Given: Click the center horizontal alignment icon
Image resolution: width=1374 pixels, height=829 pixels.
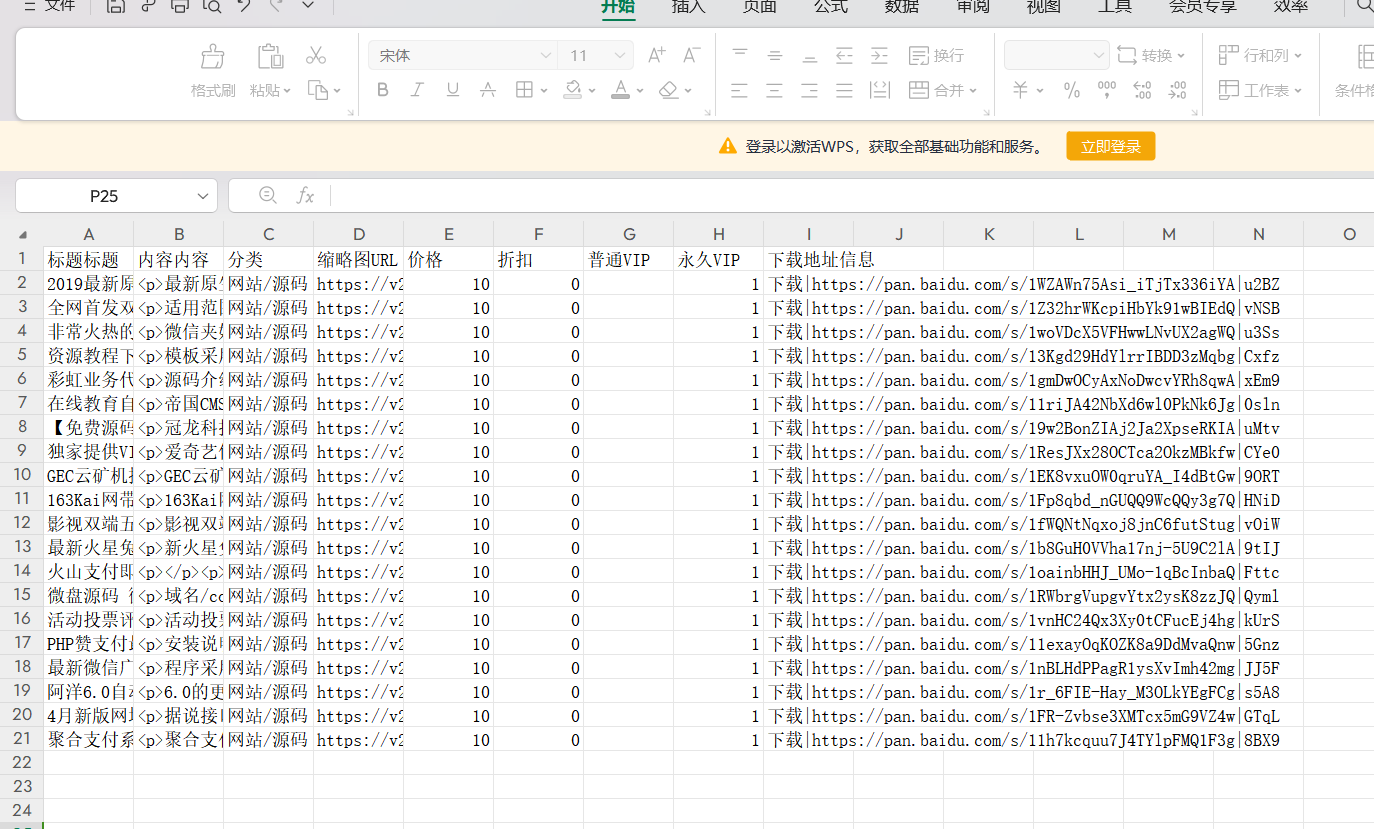Looking at the screenshot, I should pos(774,90).
